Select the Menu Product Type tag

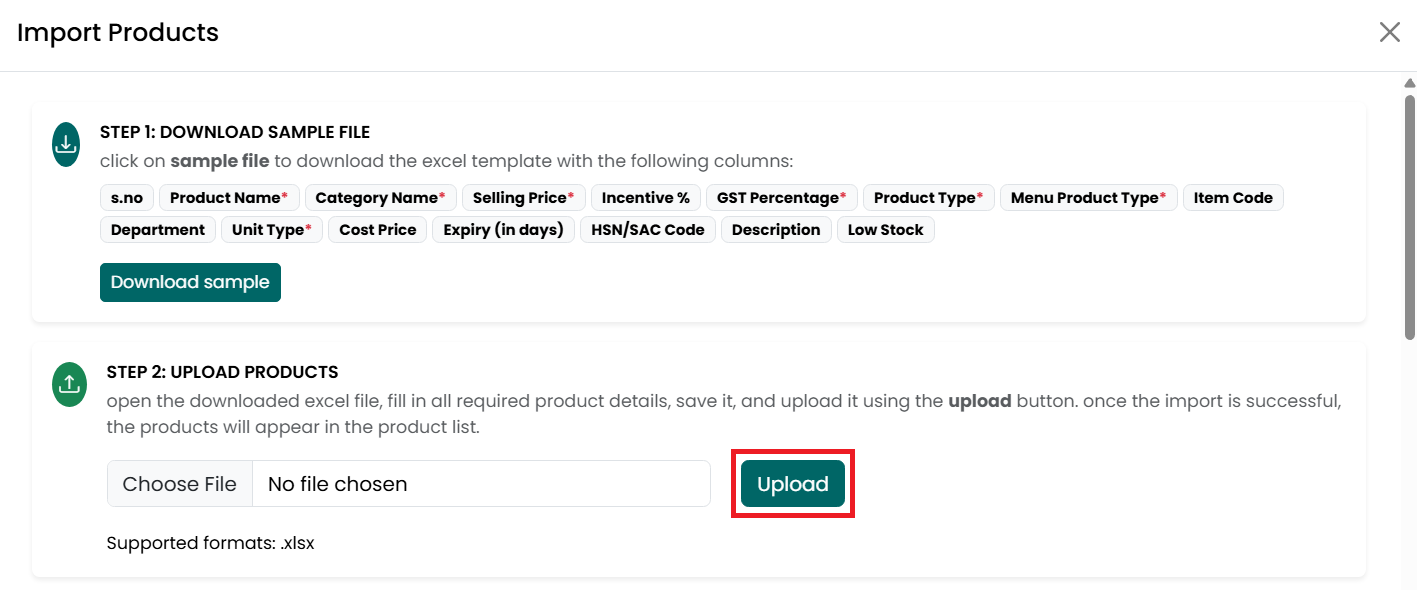(1089, 198)
